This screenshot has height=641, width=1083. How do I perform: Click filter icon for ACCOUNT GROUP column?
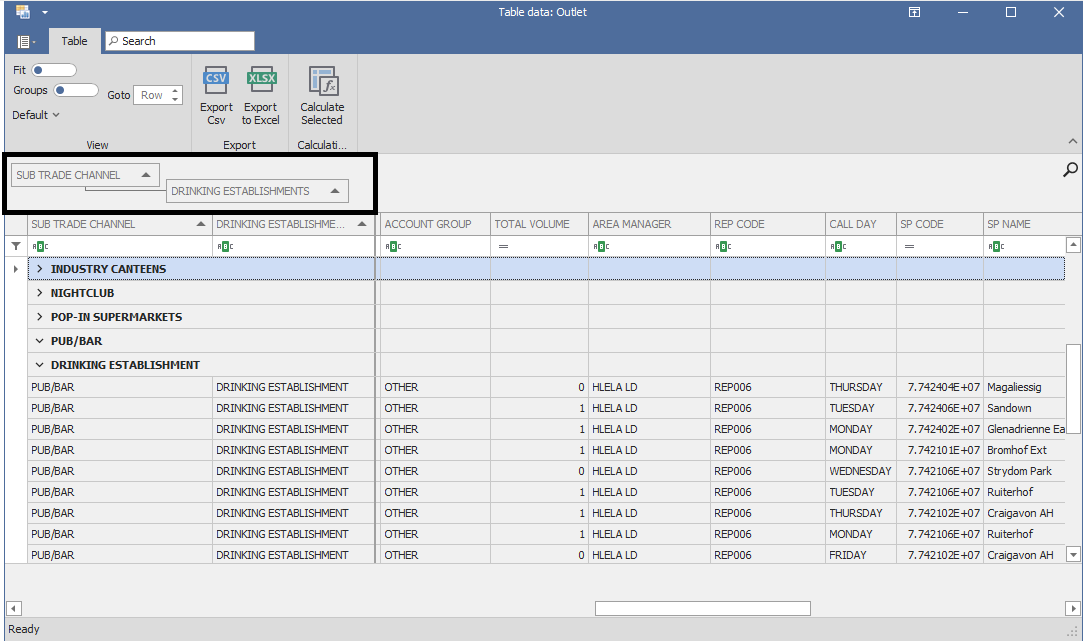pos(391,246)
